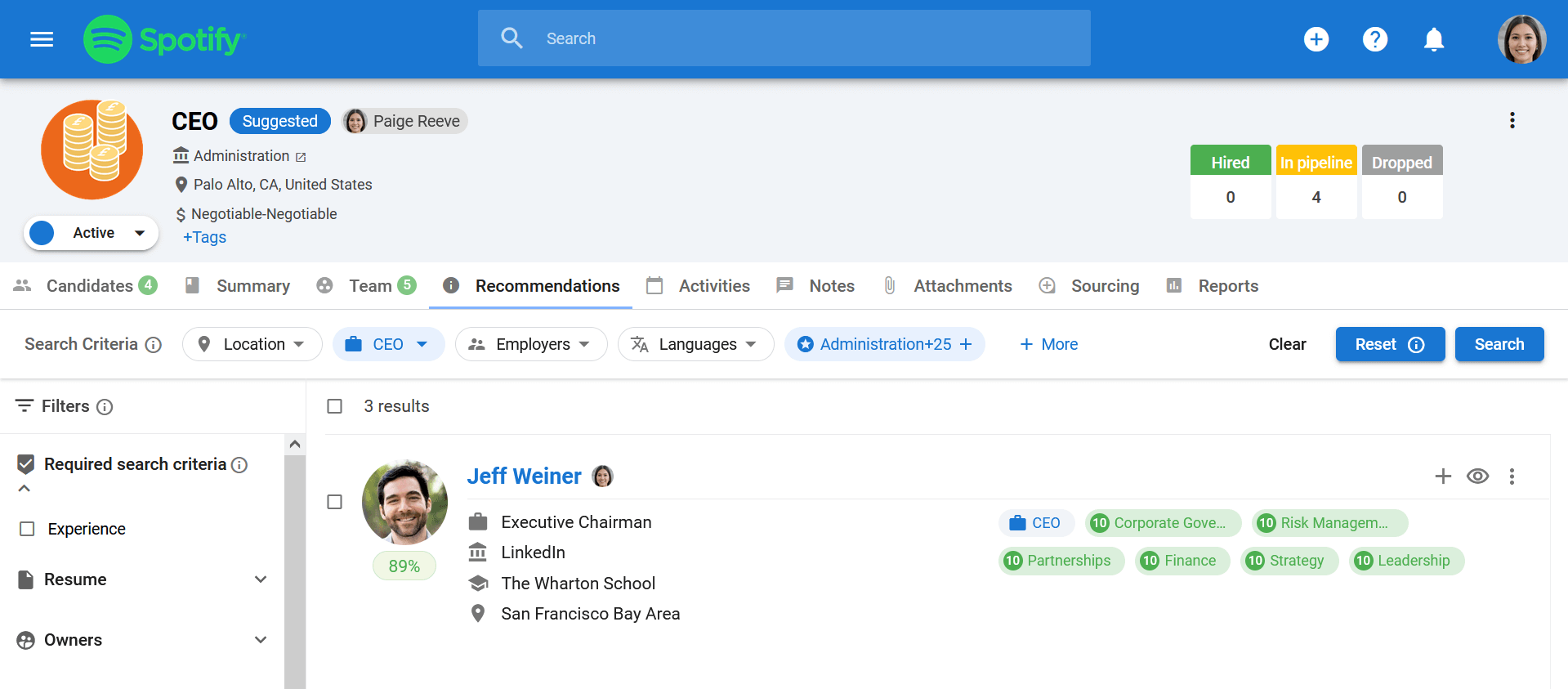Open the job's three-dot options menu
The height and width of the screenshot is (689, 1568).
pyautogui.click(x=1512, y=121)
